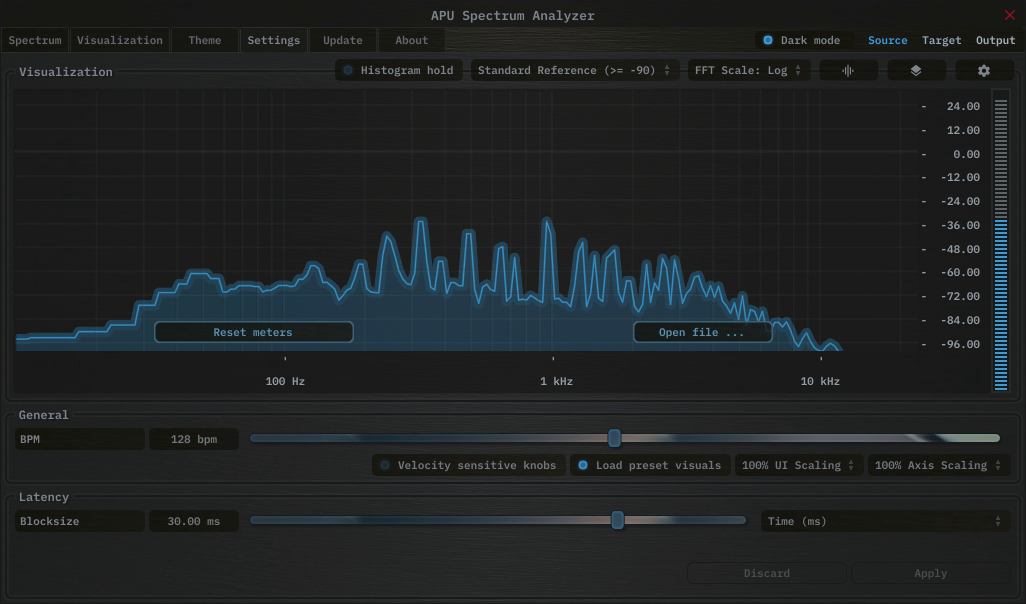
Task: Open 100% Axis Scaling dropdown
Action: click(938, 466)
